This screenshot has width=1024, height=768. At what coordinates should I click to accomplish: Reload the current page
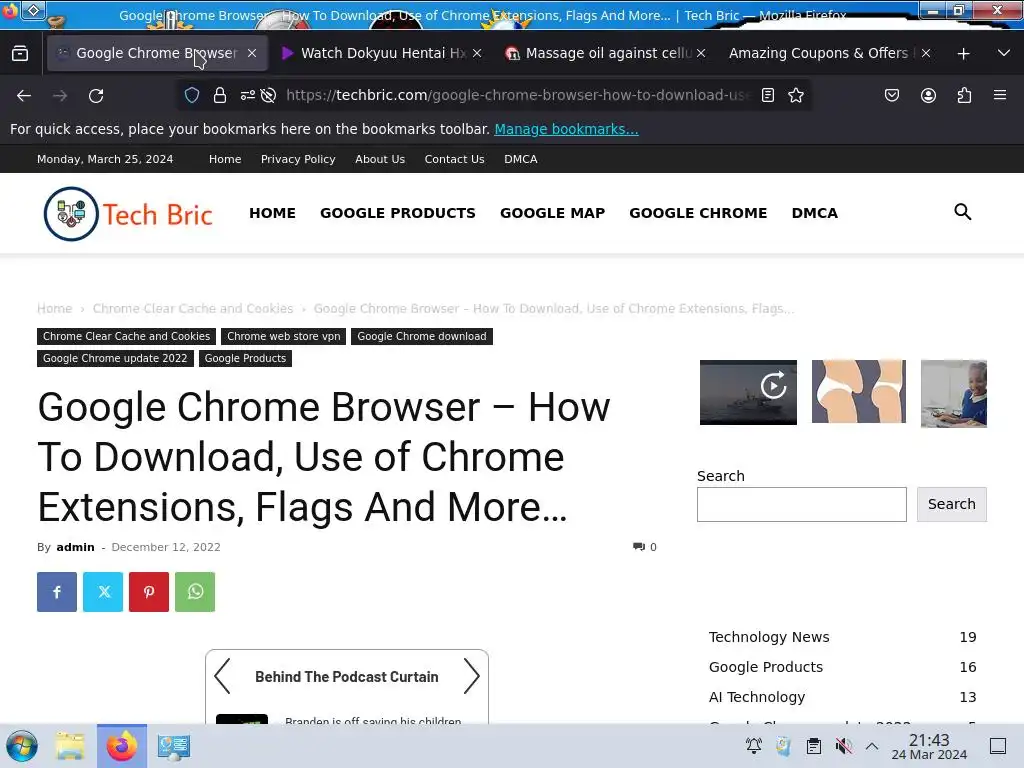point(96,96)
